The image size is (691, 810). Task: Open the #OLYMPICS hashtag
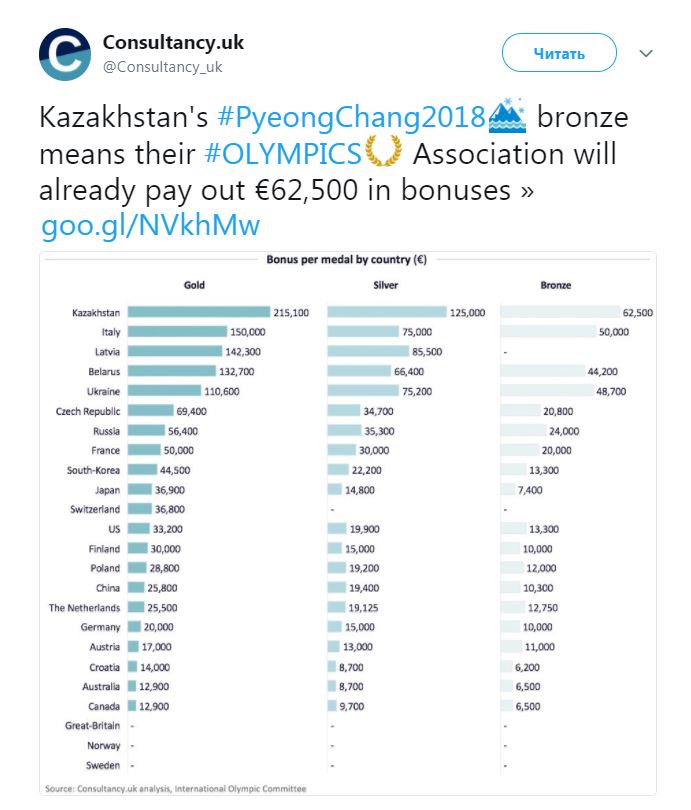(x=286, y=155)
